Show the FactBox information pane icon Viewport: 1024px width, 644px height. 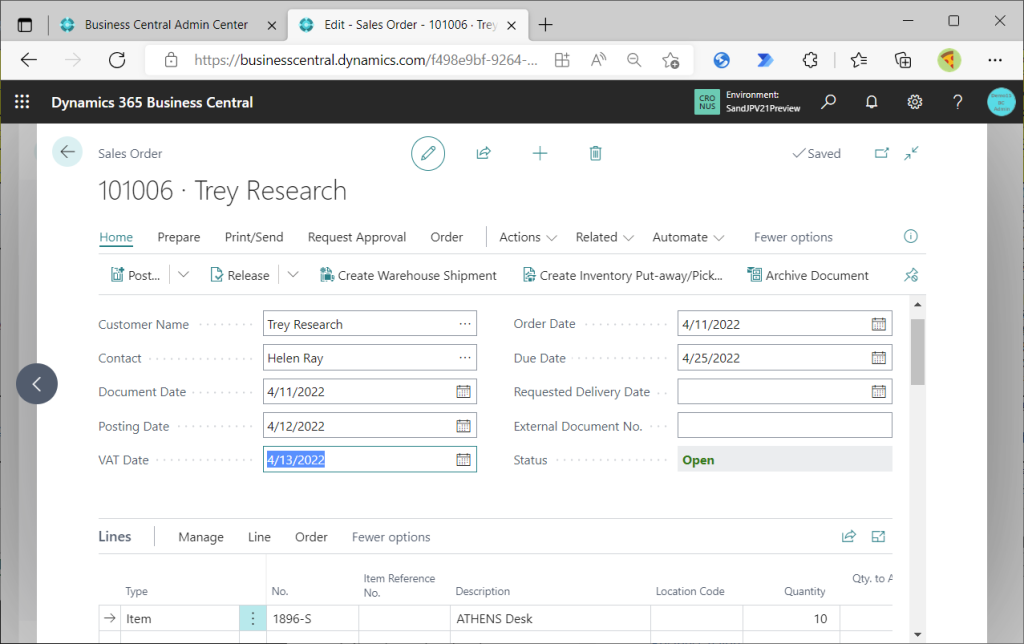[910, 236]
